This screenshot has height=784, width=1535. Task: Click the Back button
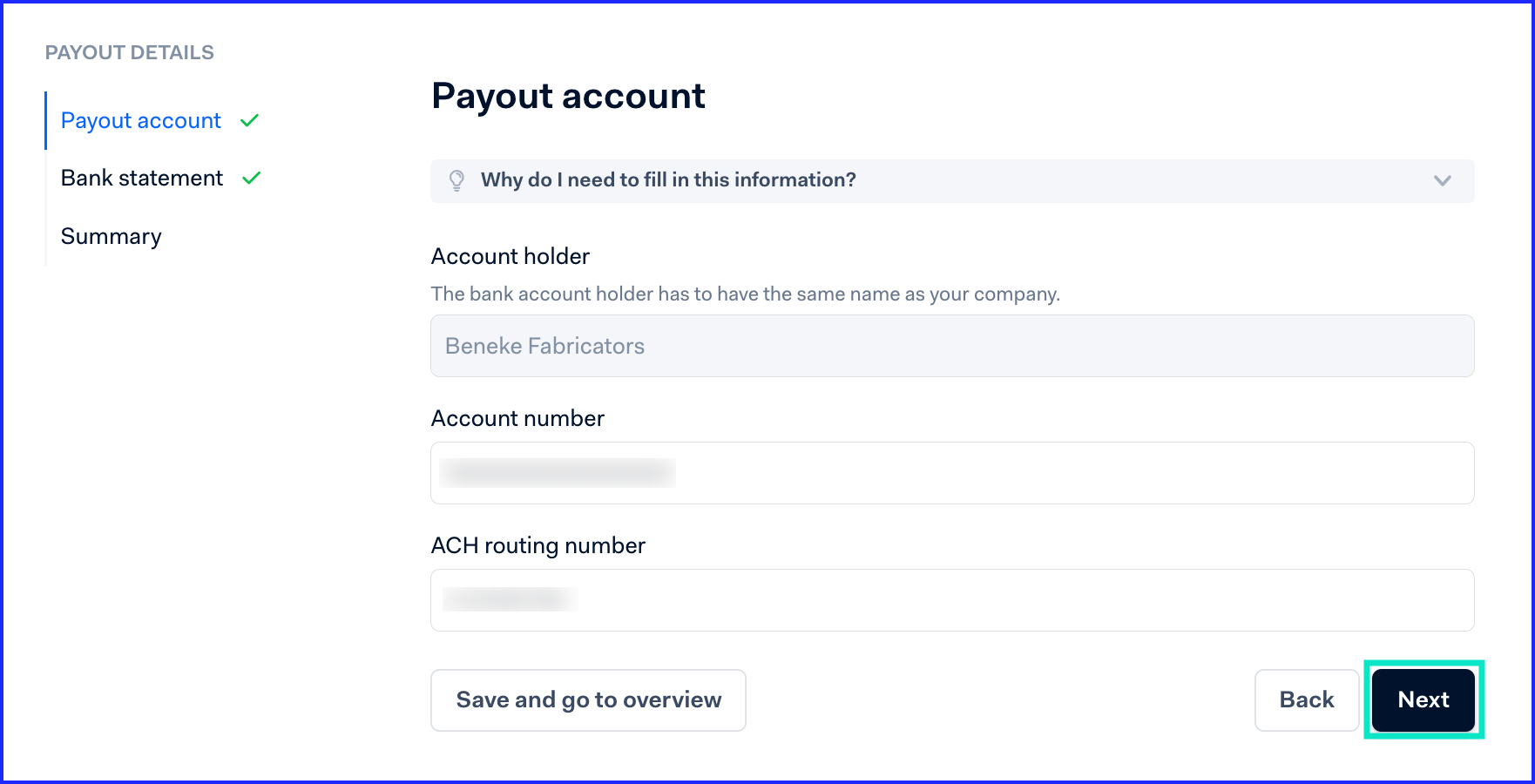[x=1307, y=700]
